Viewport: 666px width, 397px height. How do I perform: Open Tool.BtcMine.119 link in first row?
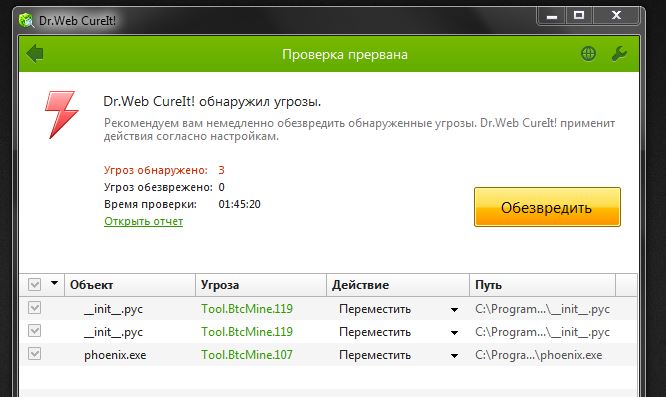247,309
